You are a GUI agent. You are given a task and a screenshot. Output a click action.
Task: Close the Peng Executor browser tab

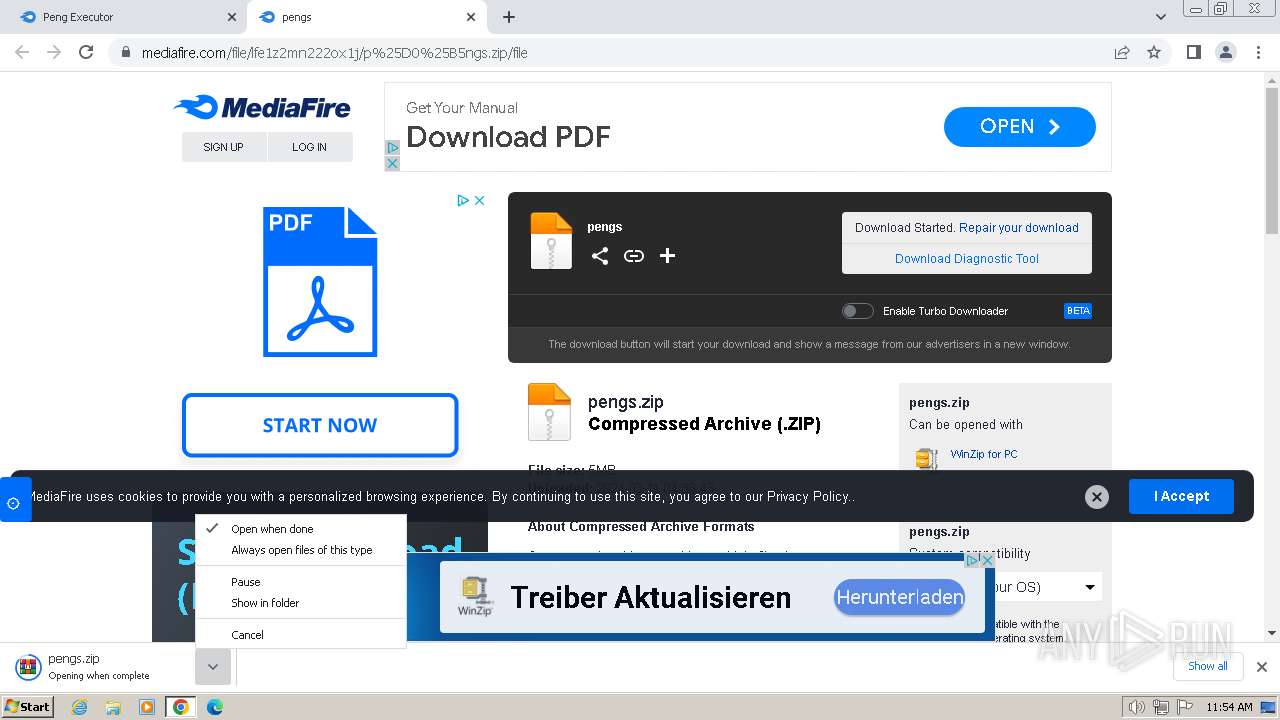[231, 17]
